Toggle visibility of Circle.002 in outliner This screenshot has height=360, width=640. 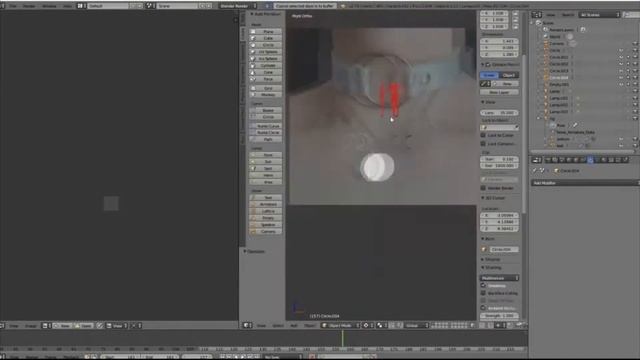point(621,64)
